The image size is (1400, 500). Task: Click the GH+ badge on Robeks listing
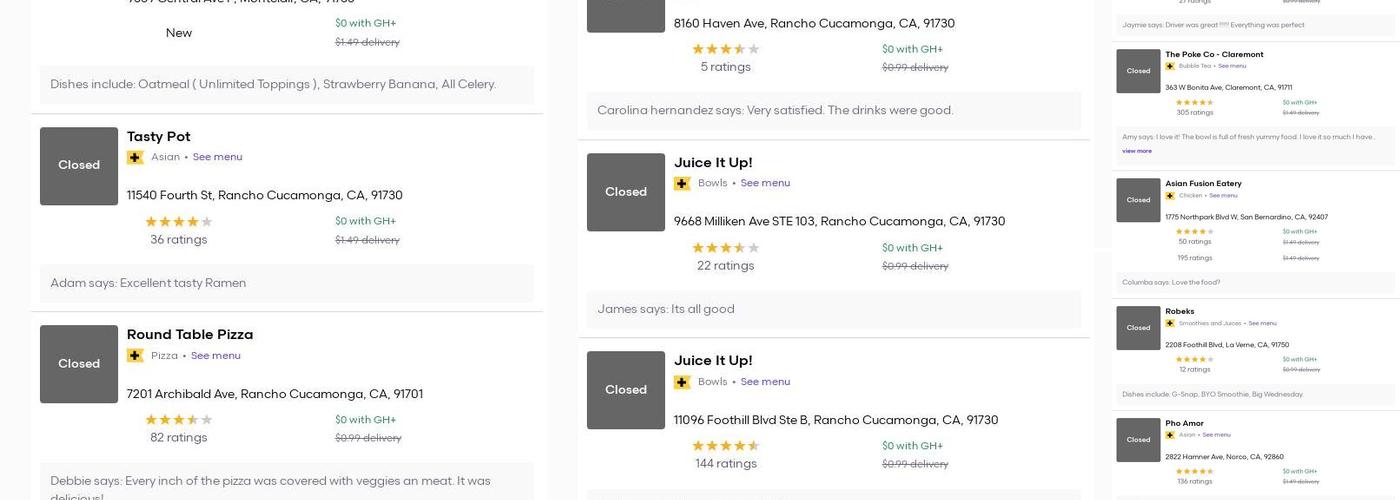(1170, 323)
